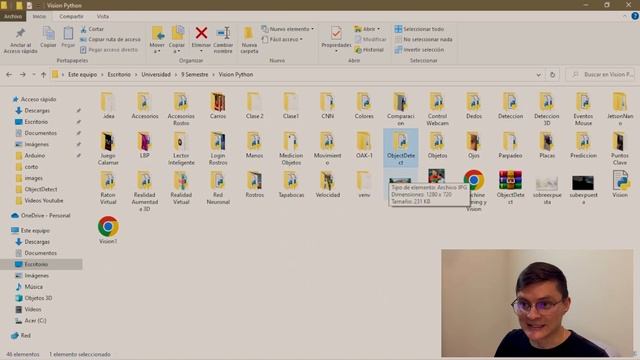
Task: Open the Fácil acceso dropdown
Action: [282, 39]
